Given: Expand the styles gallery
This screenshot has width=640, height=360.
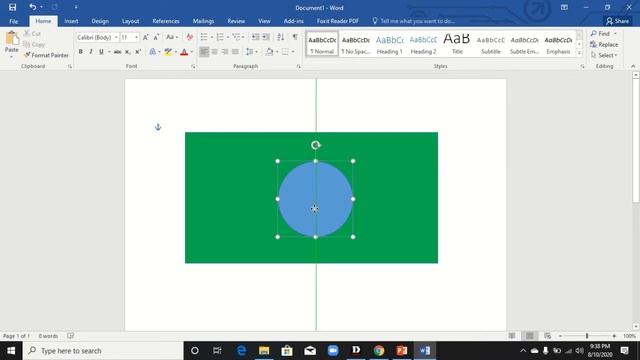Looking at the screenshot, I should coord(579,53).
